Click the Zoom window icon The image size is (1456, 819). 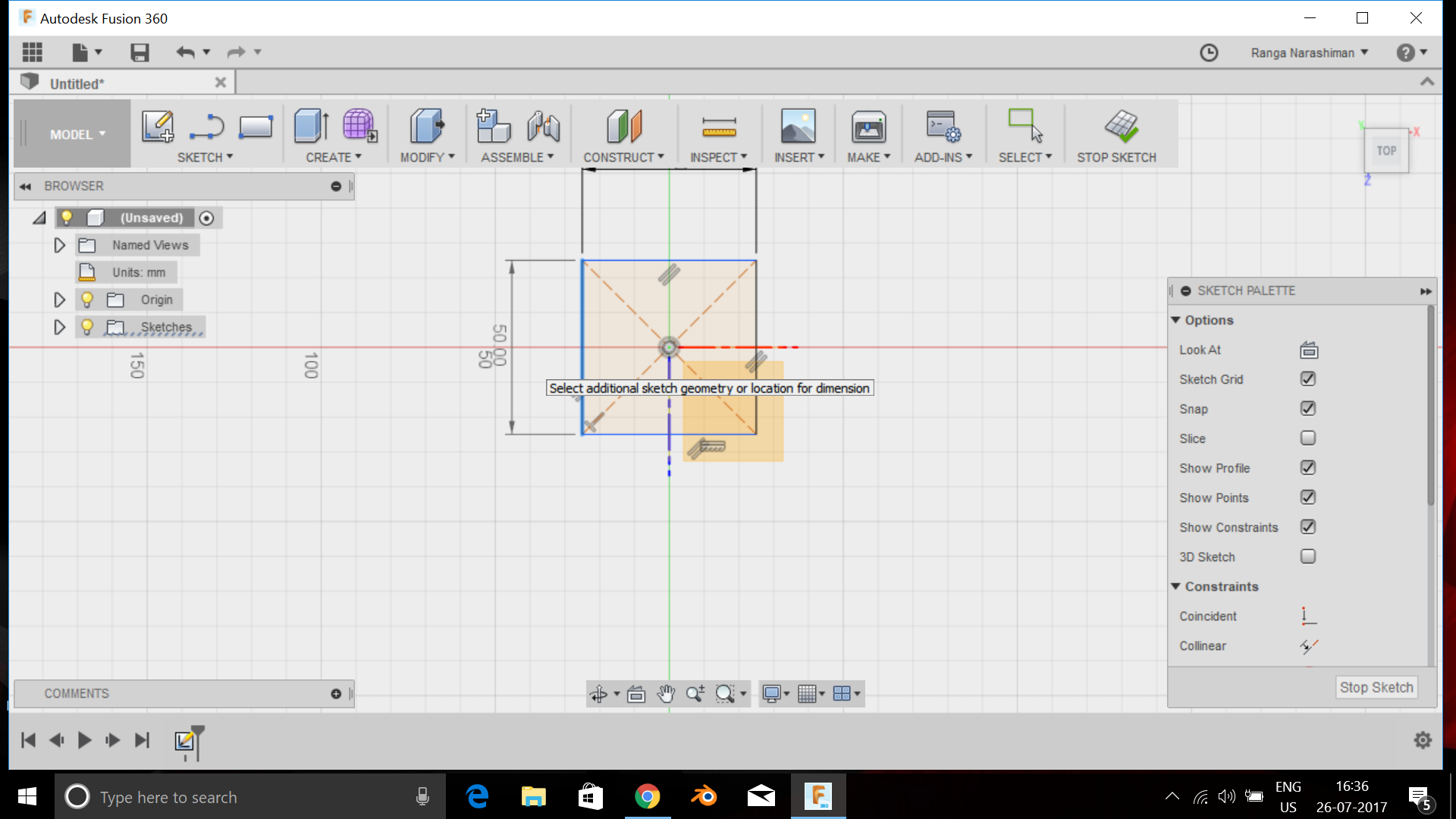coord(725,693)
